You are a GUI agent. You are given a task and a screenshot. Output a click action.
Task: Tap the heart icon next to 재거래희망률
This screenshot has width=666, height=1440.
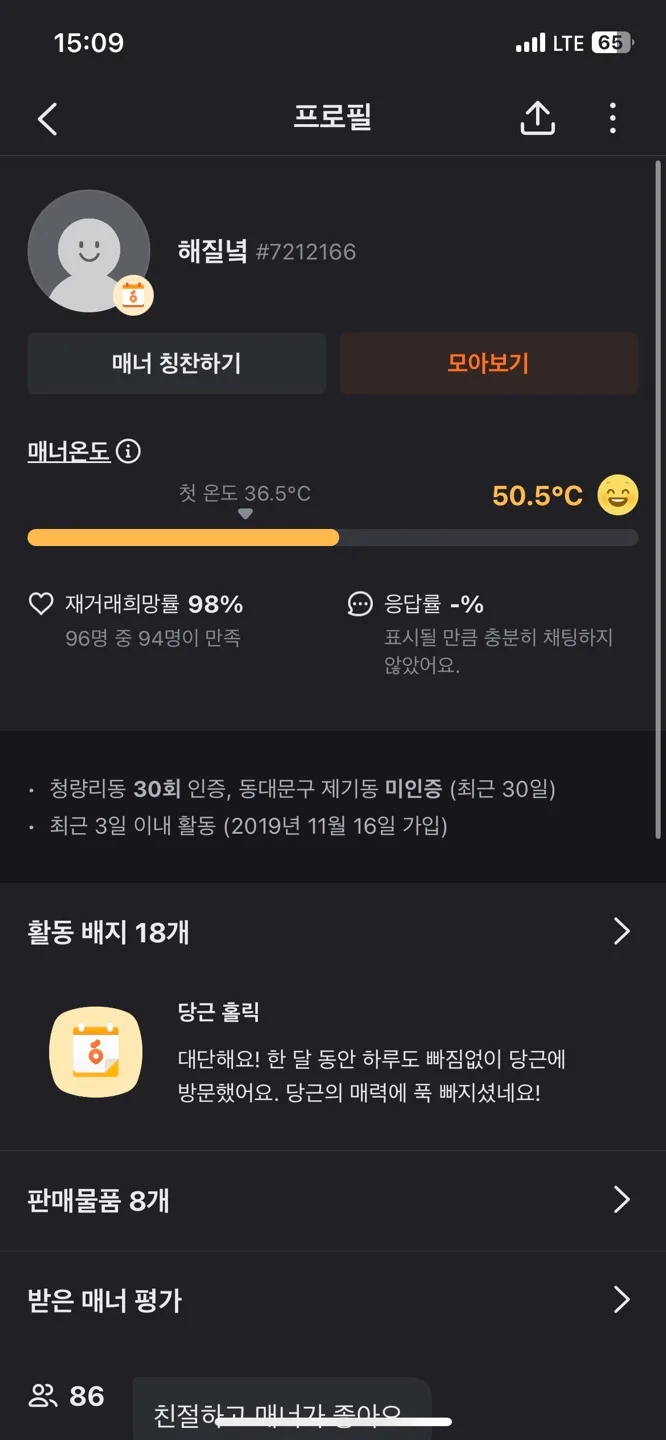40,604
